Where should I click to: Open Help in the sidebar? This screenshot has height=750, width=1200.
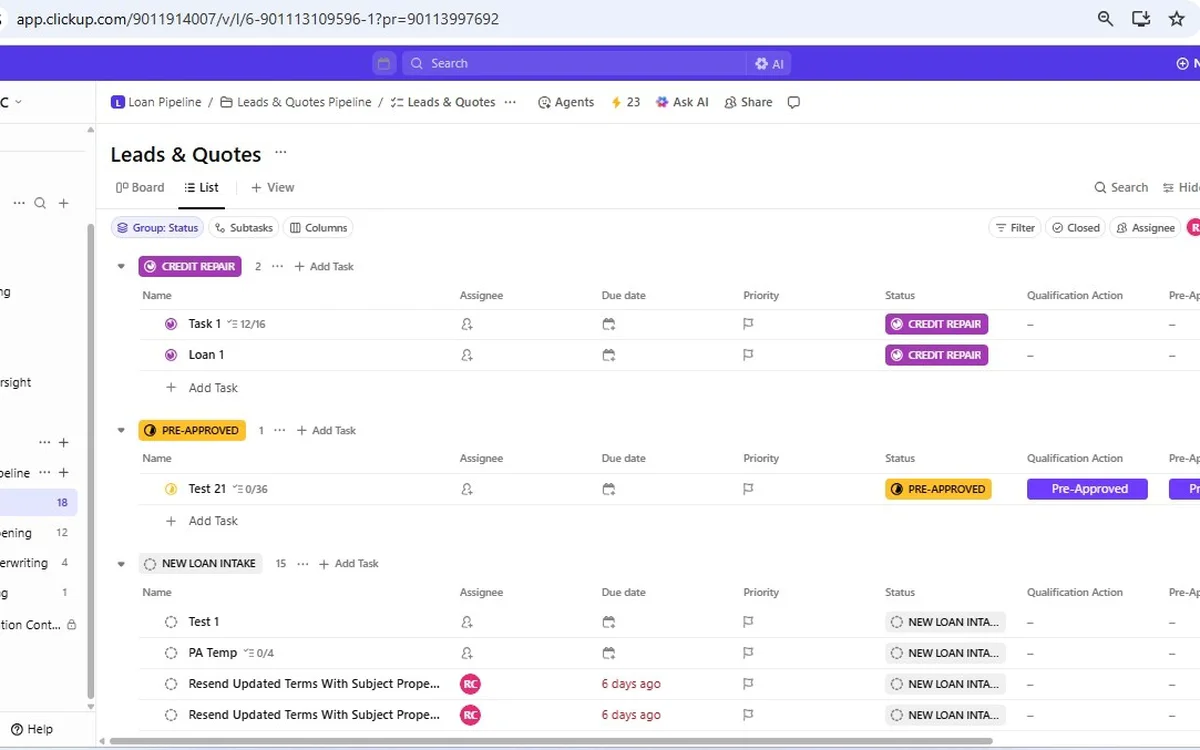point(32,729)
